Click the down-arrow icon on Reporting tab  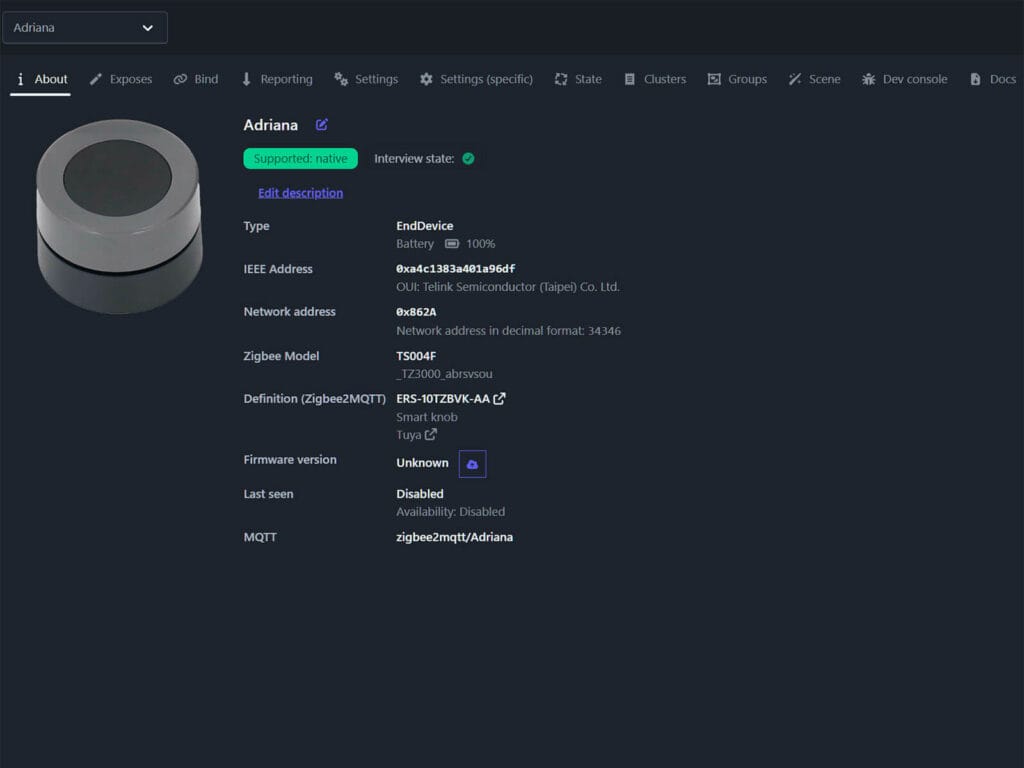246,79
